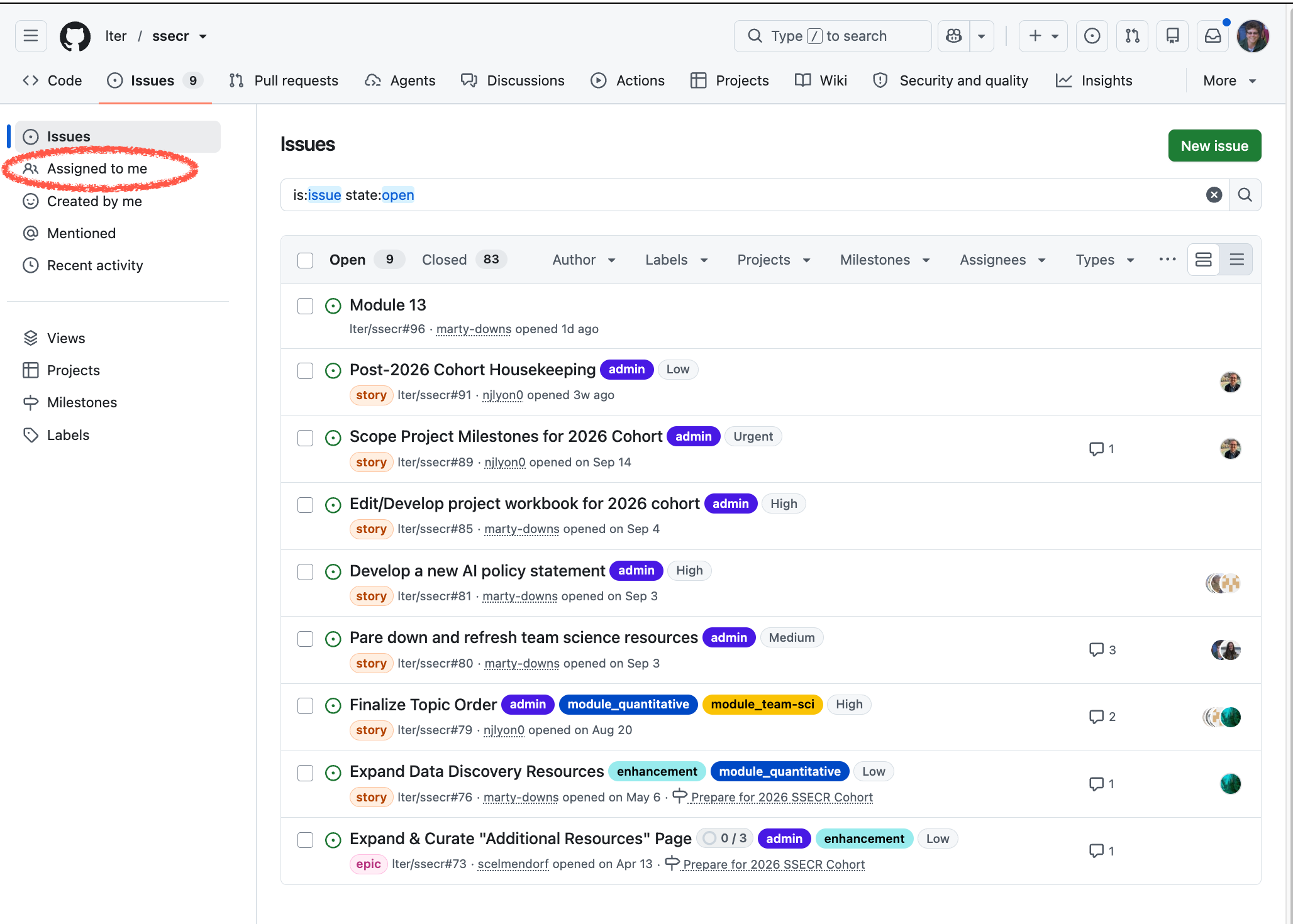This screenshot has width=1293, height=924.
Task: Switch to the comfortable list density view
Action: (1203, 260)
